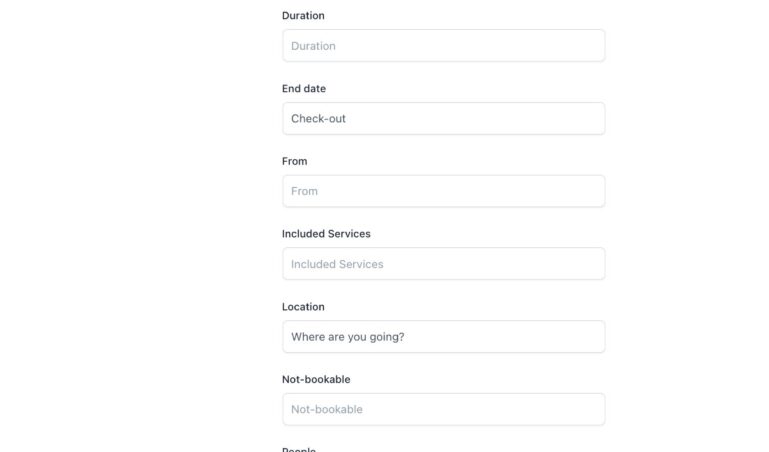Image resolution: width=769 pixels, height=452 pixels.
Task: Click the 'Where are you going?' text
Action: coord(348,337)
